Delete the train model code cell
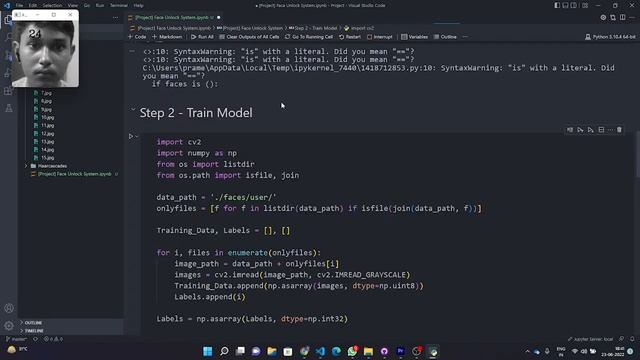 click(x=619, y=130)
